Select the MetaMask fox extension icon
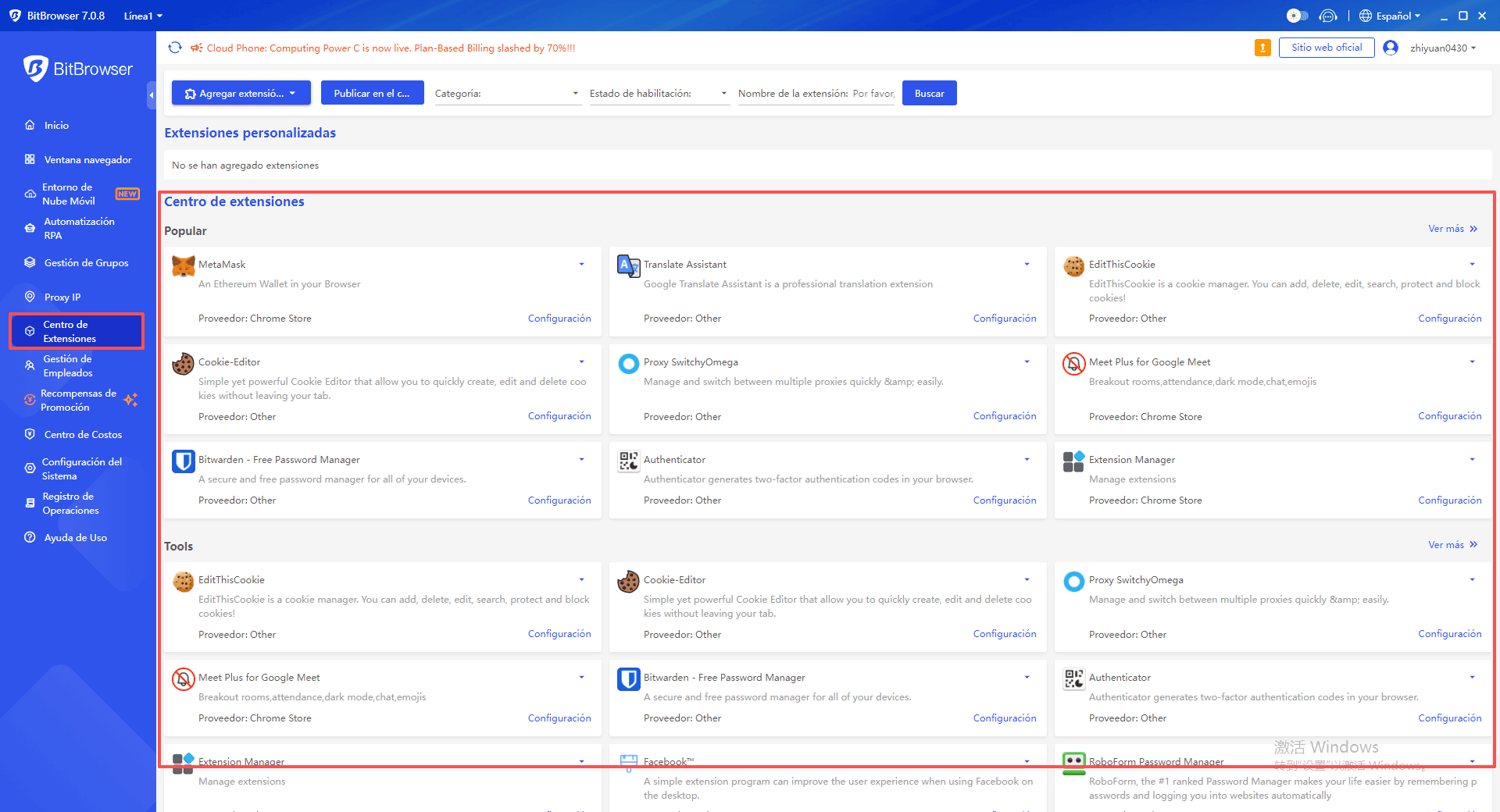The width and height of the screenshot is (1500, 812). tap(183, 265)
